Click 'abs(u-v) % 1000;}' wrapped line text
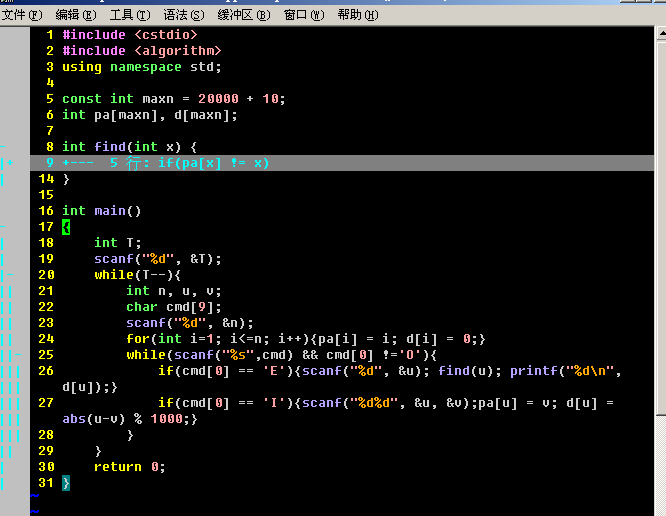 click(x=130, y=419)
